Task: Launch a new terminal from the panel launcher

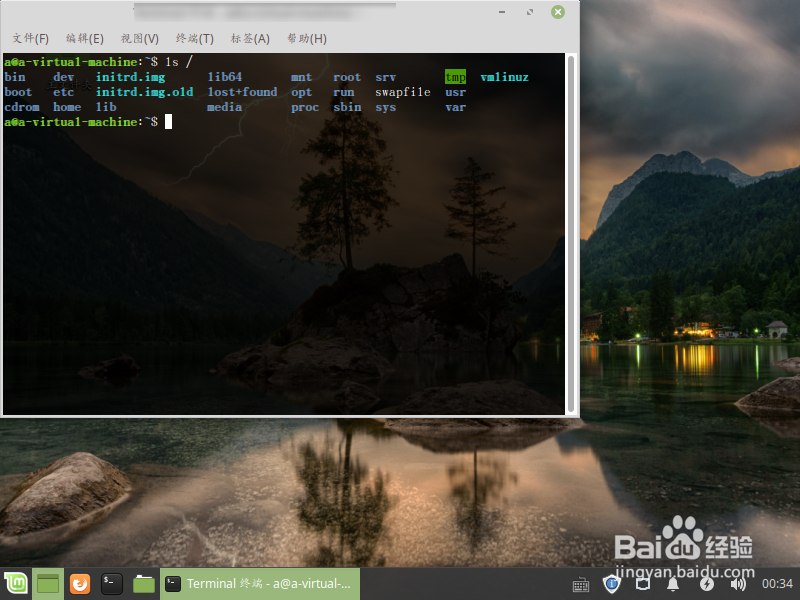Action: 112,584
